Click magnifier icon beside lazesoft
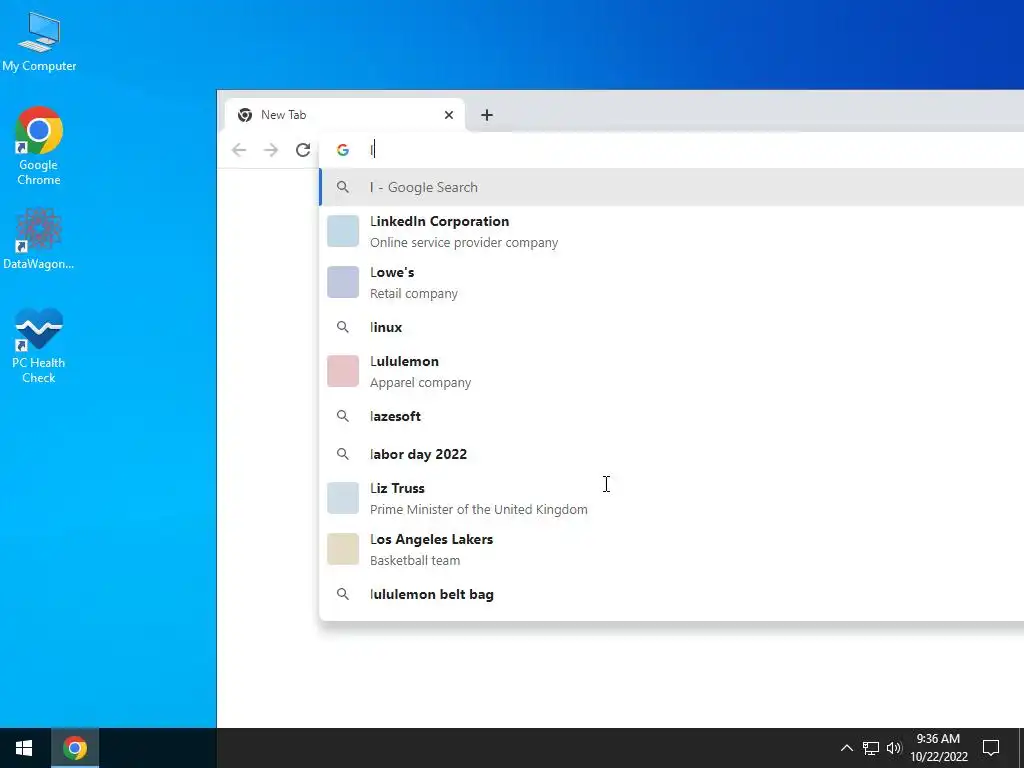 343,416
